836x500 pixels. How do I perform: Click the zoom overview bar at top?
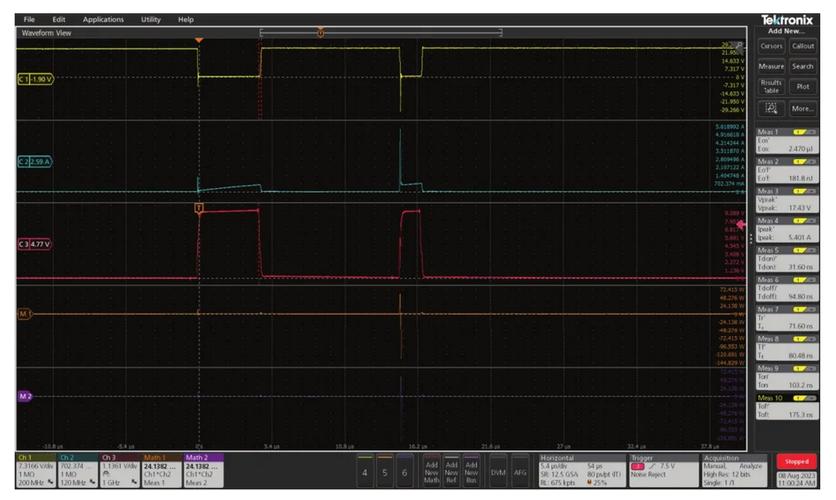pos(381,33)
